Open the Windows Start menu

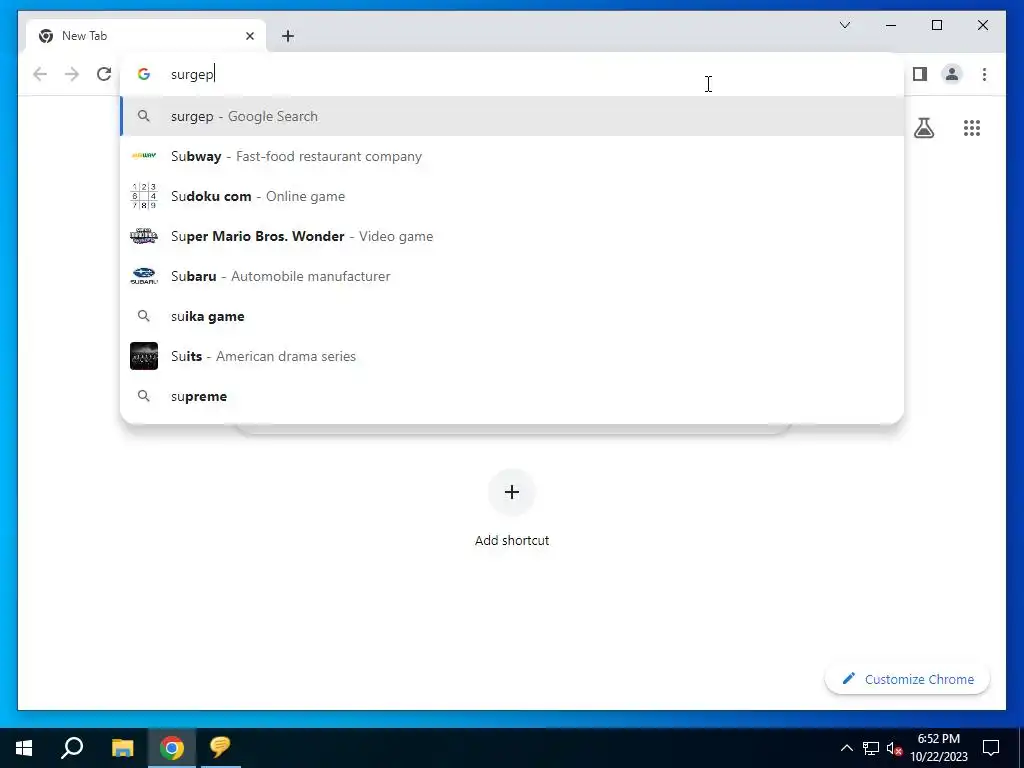click(24, 748)
